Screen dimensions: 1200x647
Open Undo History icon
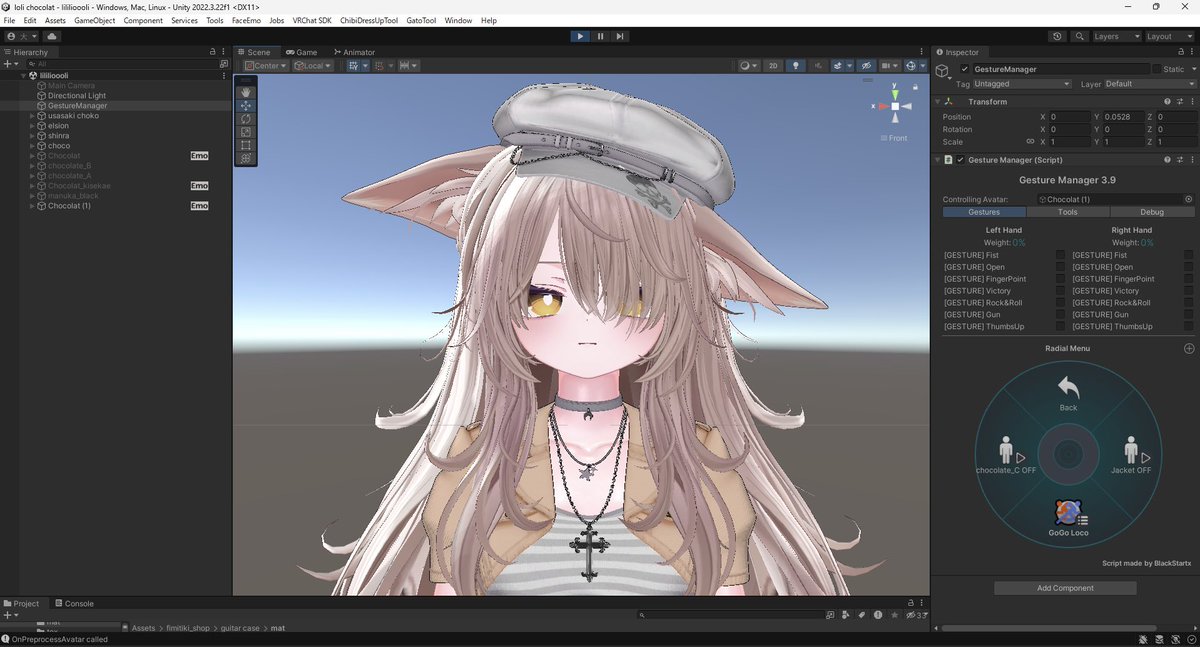coord(1058,36)
